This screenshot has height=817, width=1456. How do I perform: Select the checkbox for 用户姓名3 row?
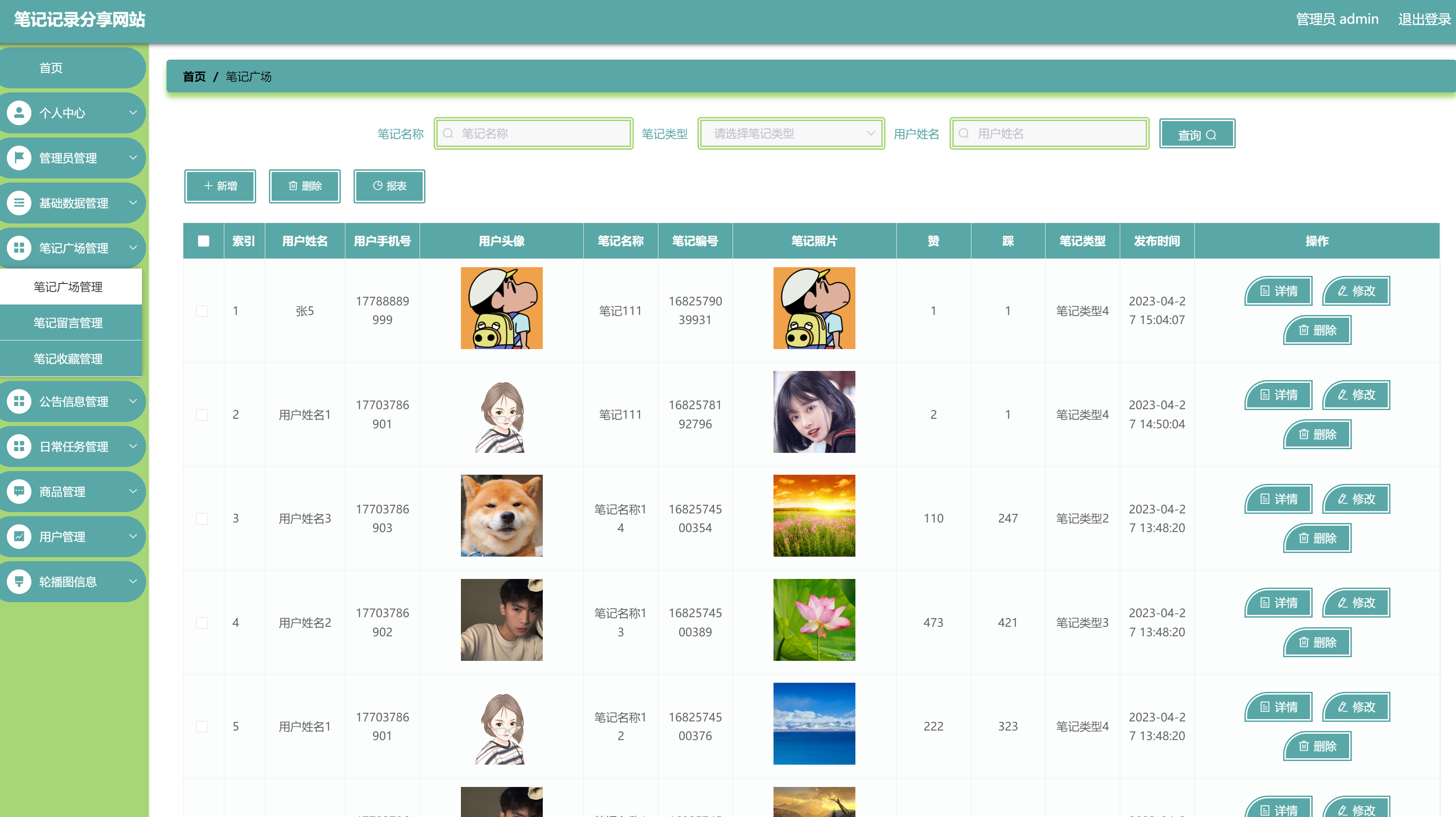pos(202,519)
